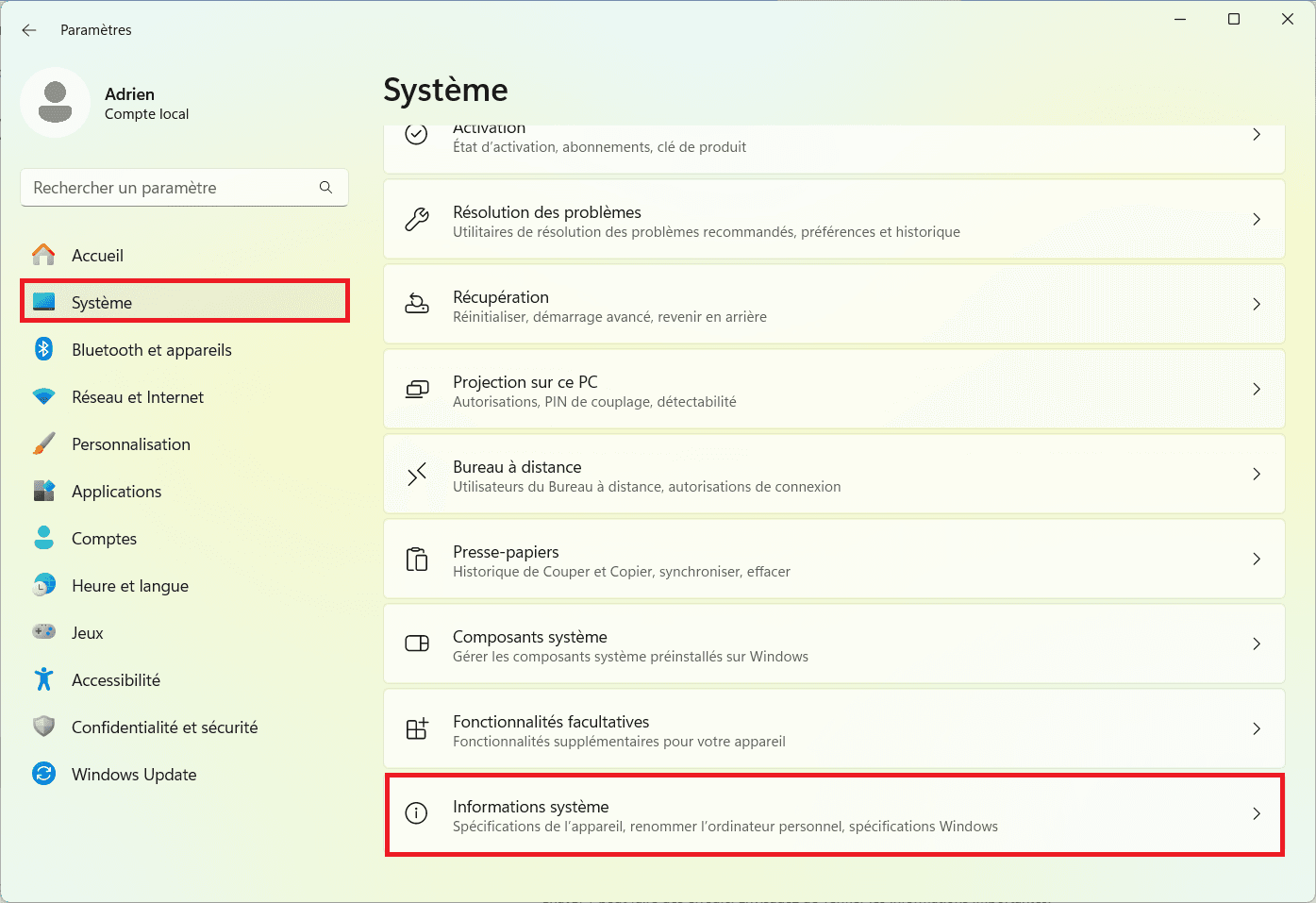Image resolution: width=1316 pixels, height=903 pixels.
Task: Click the Compte local label
Action: 146,114
